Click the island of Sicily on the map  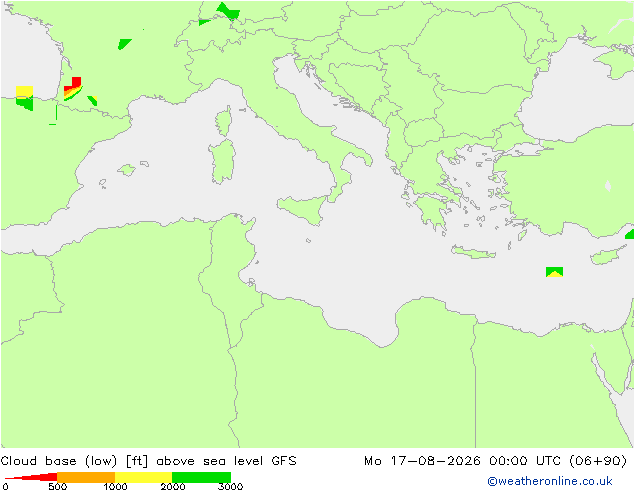[x=302, y=209]
